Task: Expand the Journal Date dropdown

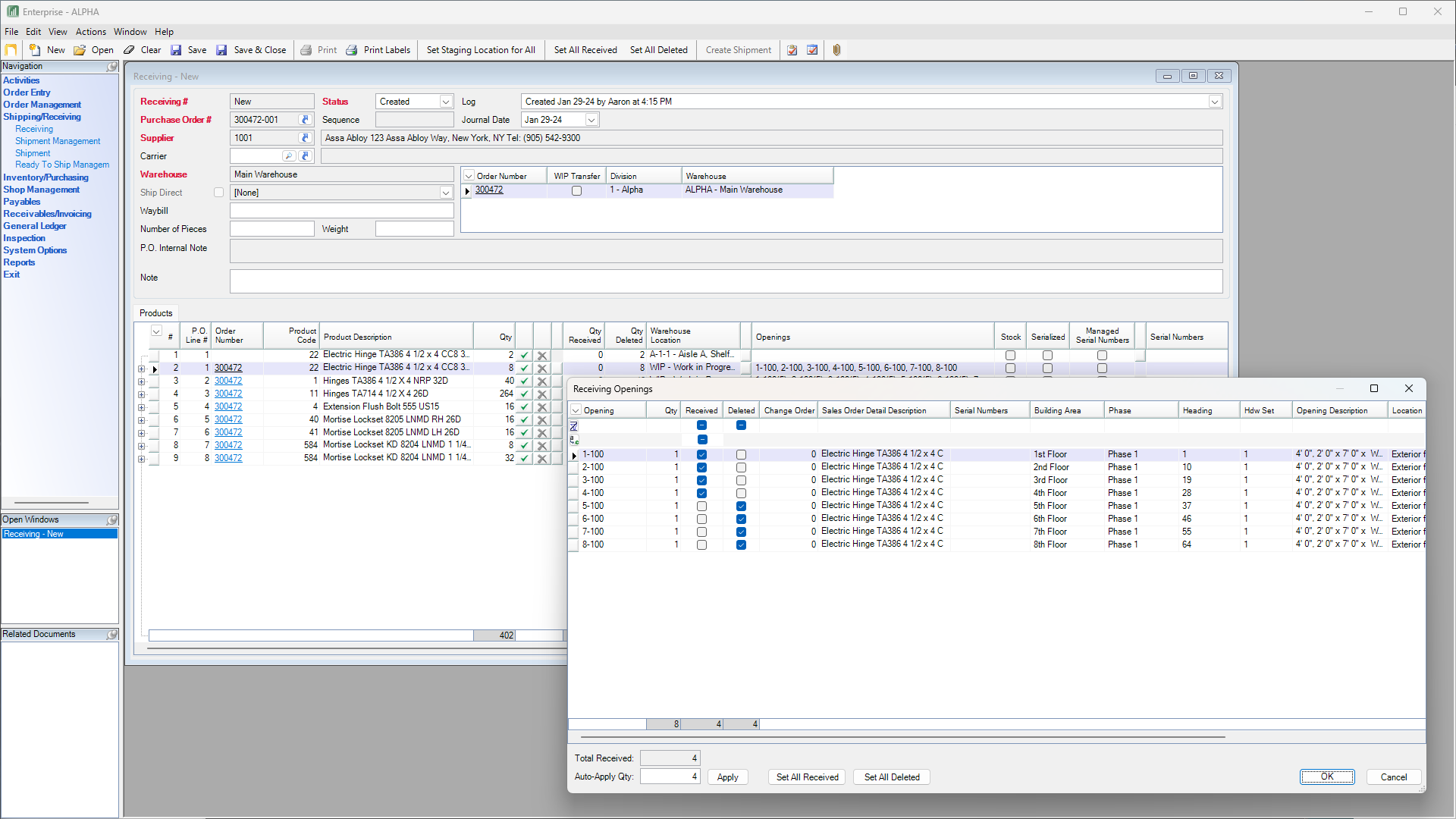Action: [591, 120]
